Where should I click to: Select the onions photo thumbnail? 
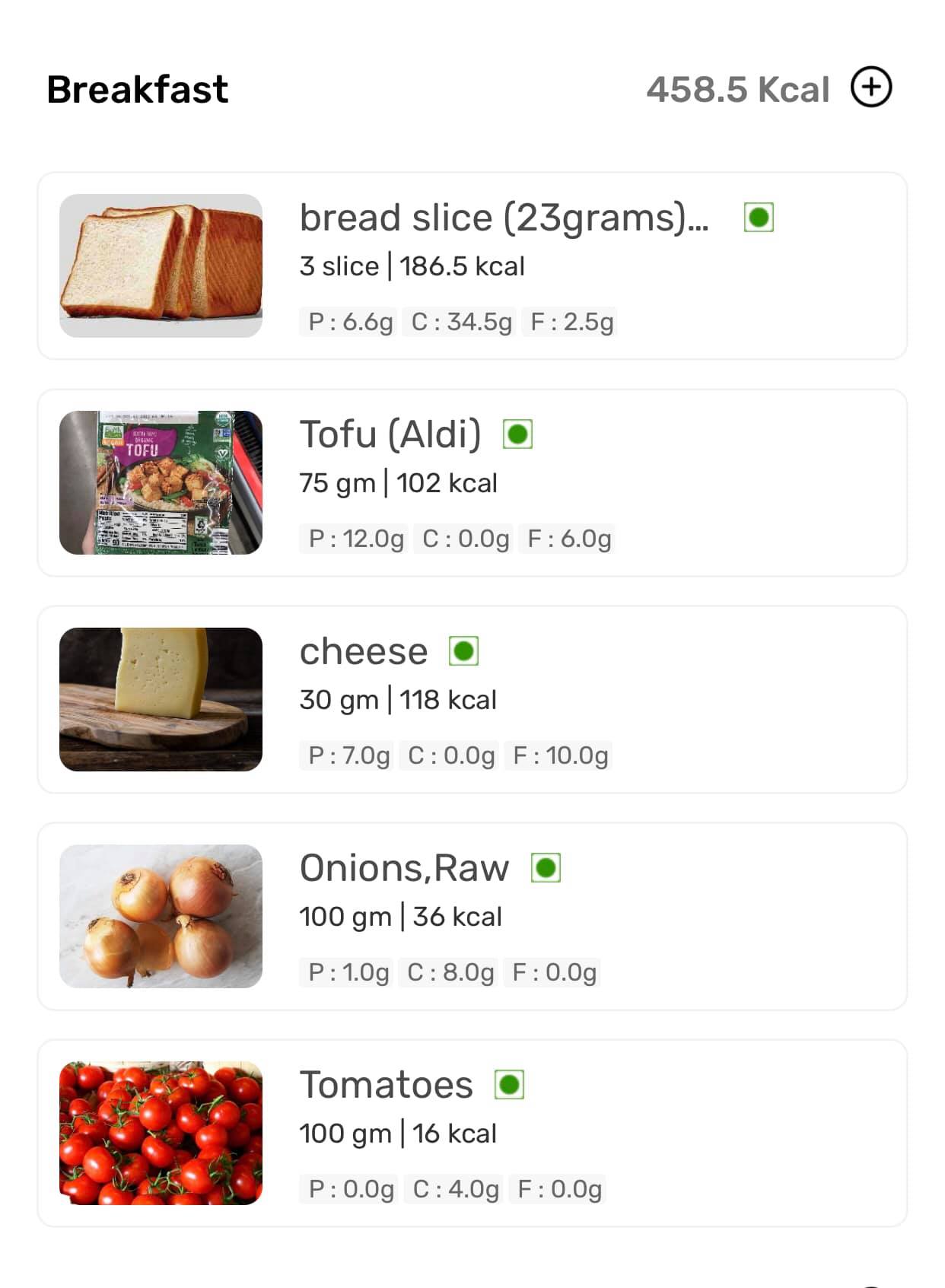pyautogui.click(x=161, y=916)
